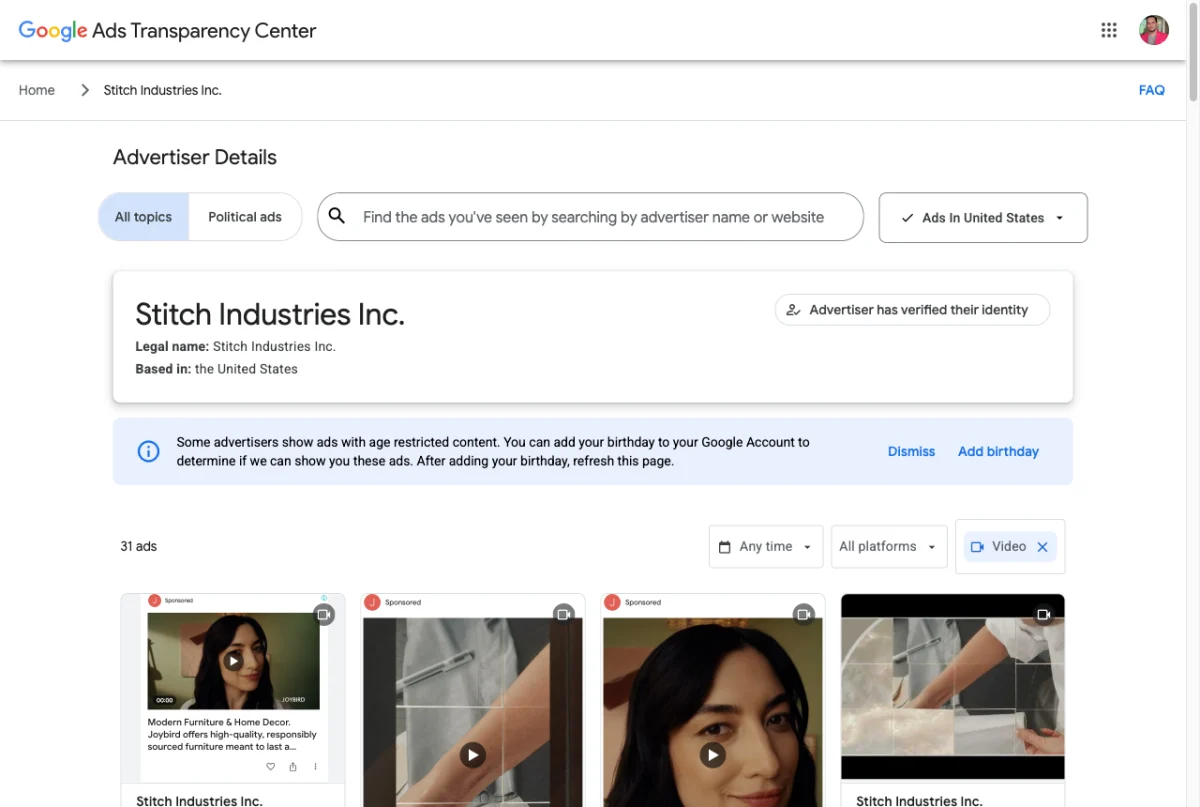This screenshot has width=1200, height=807.
Task: Click the Legal name: Stitch Industries Inc. text
Action: (x=236, y=347)
